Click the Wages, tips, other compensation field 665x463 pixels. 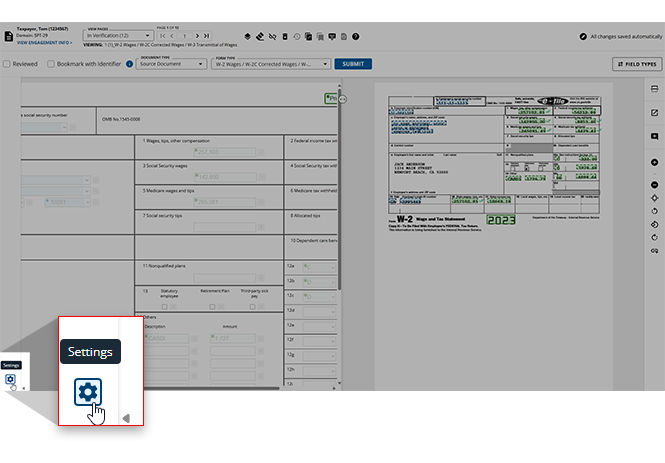tap(225, 151)
